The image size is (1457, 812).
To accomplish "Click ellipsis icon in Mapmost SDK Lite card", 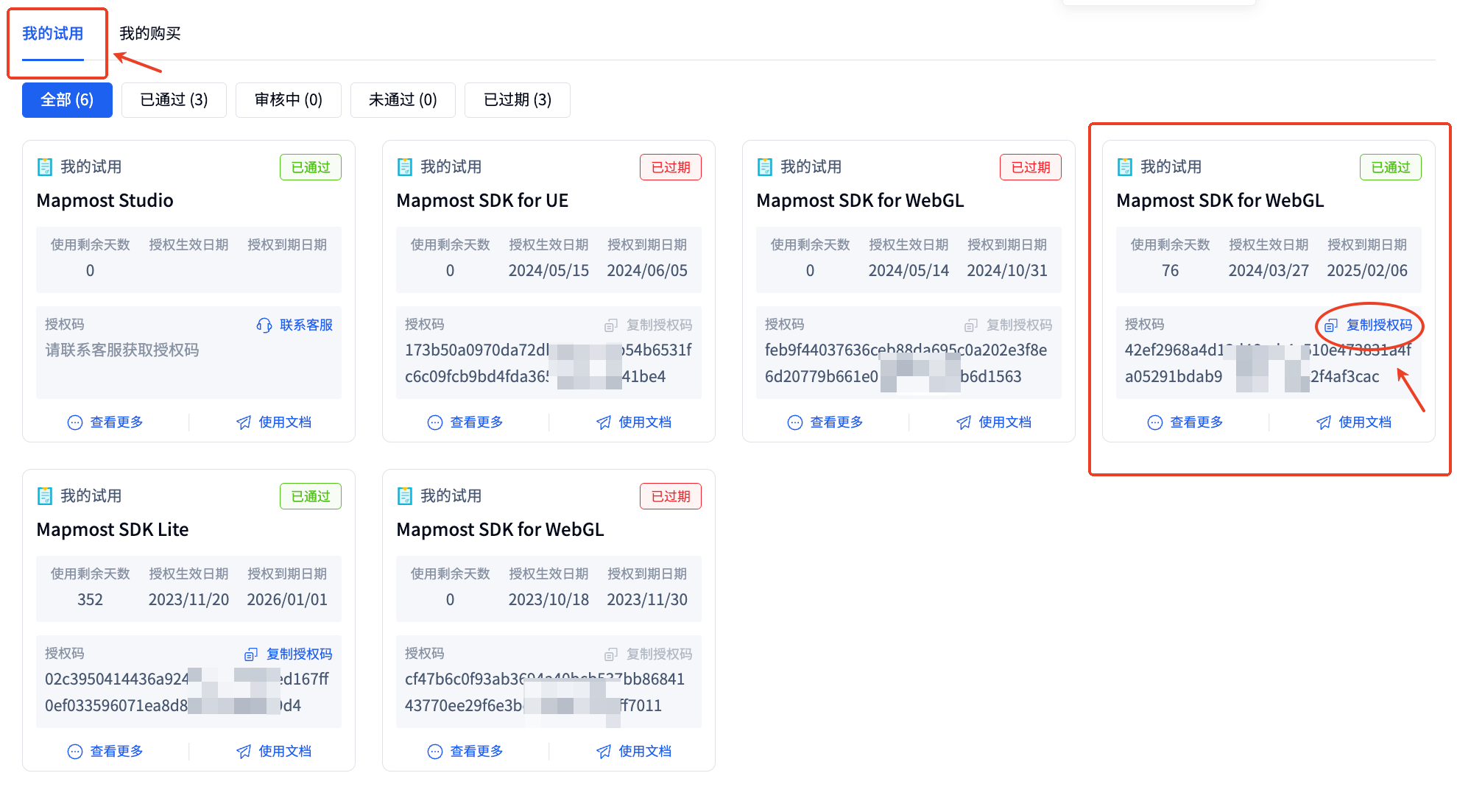I will pos(75,752).
